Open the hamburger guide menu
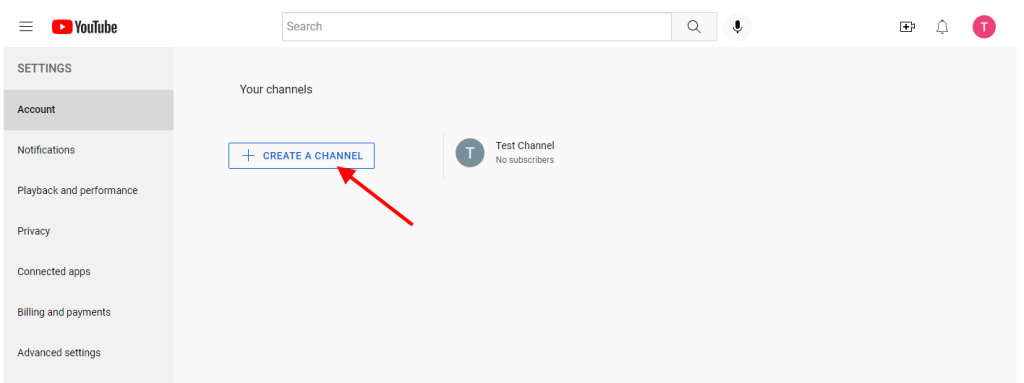The image size is (1024, 383). pyautogui.click(x=26, y=27)
